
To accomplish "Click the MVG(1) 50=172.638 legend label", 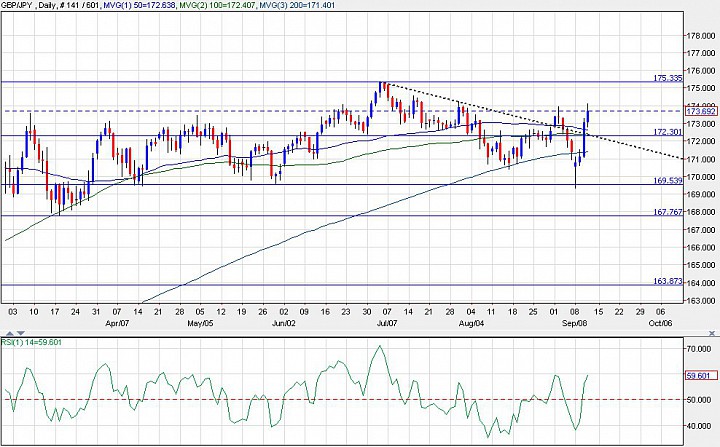I will coord(140,5).
